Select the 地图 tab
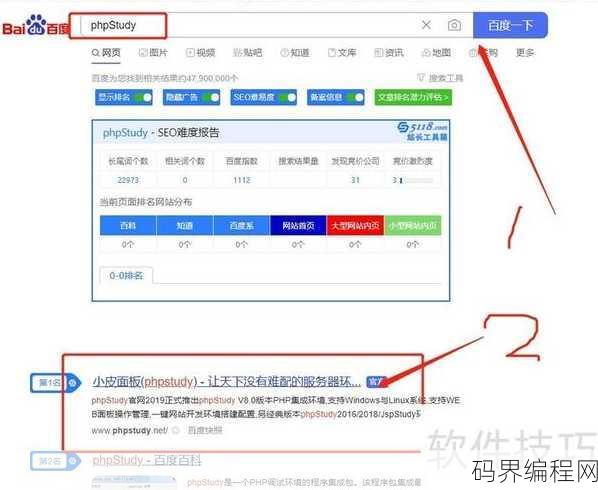The width and height of the screenshot is (598, 490). [x=436, y=53]
